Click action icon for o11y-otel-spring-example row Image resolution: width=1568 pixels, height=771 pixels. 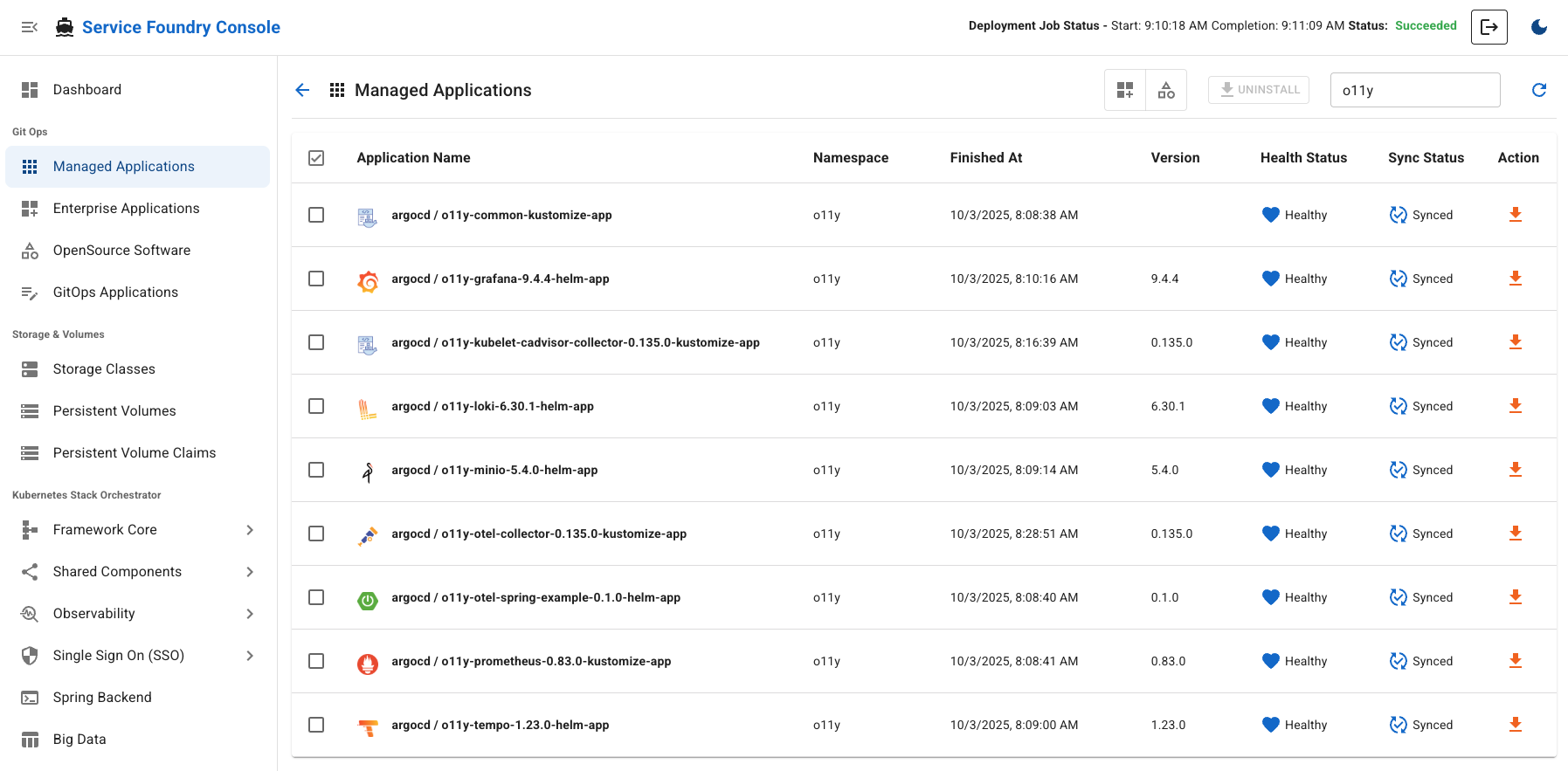1516,597
